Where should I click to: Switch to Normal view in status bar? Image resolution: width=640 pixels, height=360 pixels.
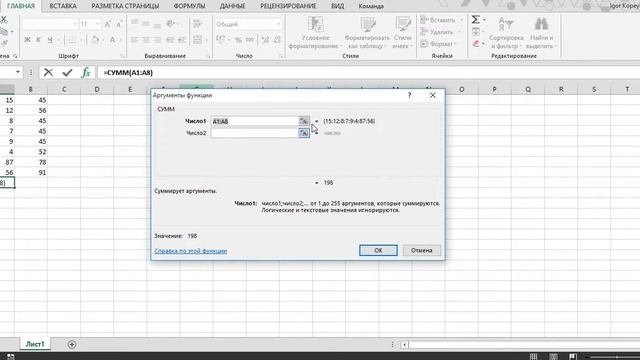pos(533,356)
